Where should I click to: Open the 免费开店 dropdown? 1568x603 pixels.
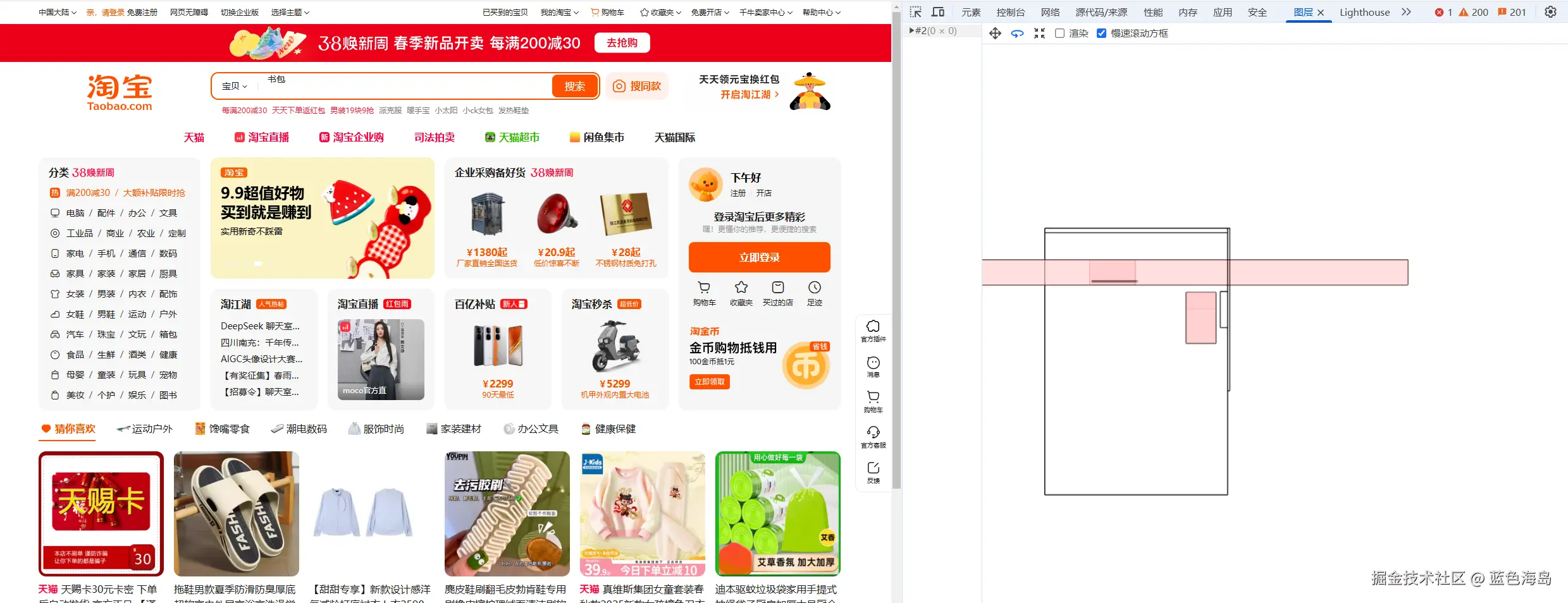tap(710, 12)
